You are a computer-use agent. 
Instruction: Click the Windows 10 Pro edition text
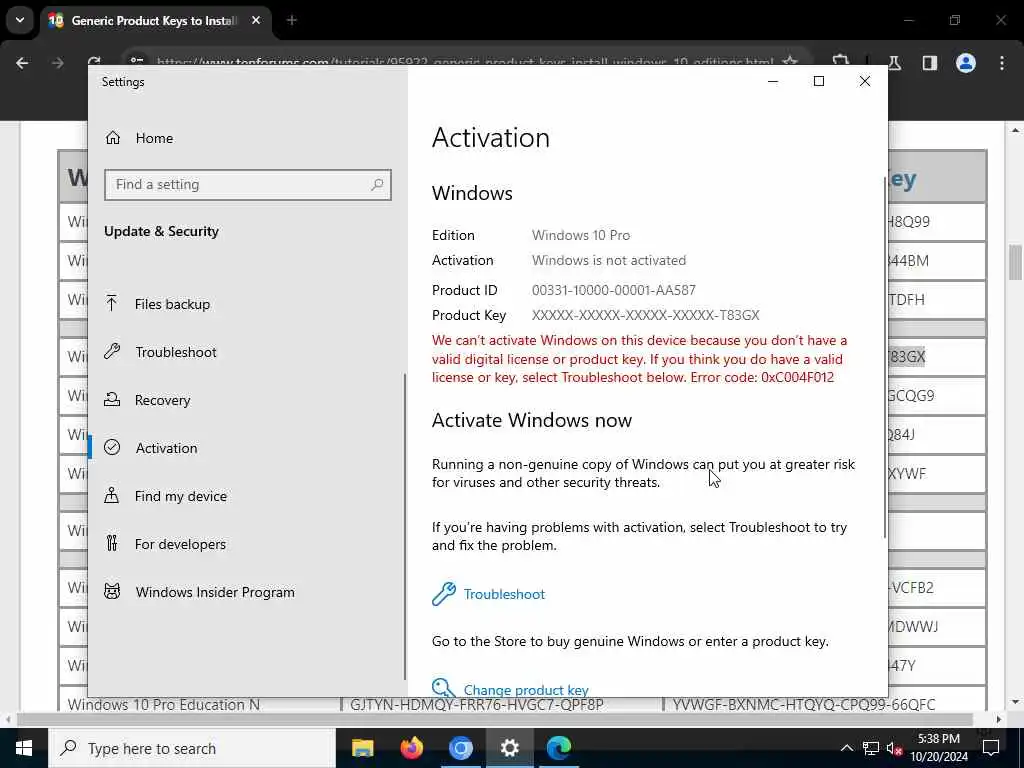point(581,235)
